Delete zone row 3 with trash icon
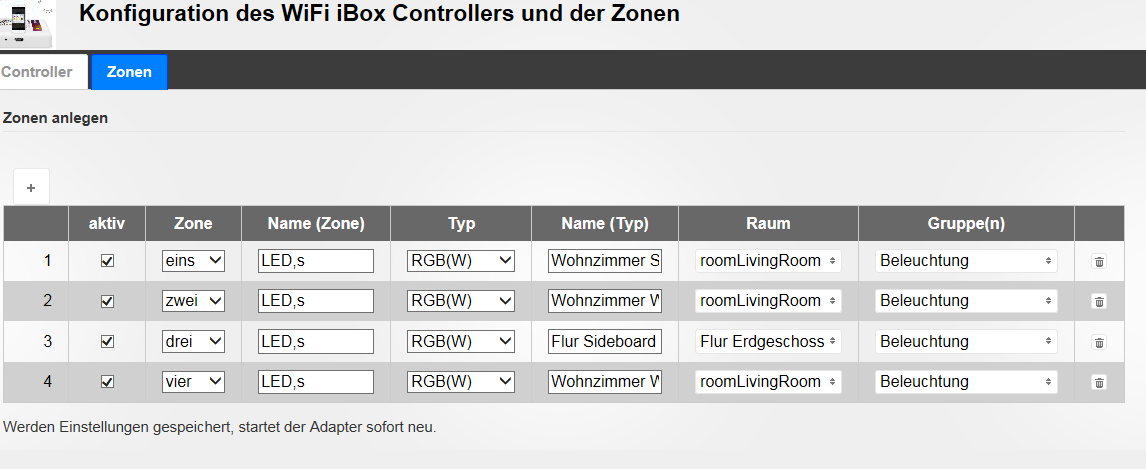 tap(1099, 342)
